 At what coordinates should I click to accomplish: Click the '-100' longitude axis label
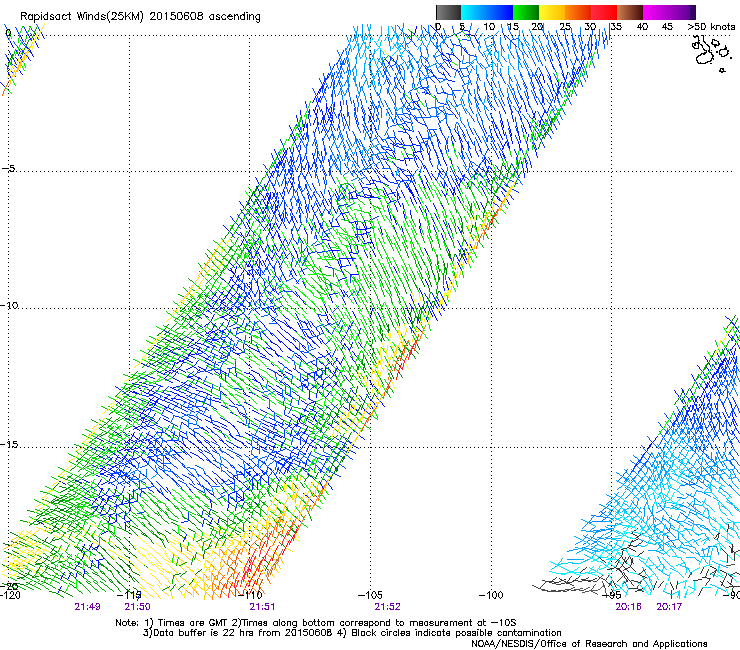click(491, 595)
